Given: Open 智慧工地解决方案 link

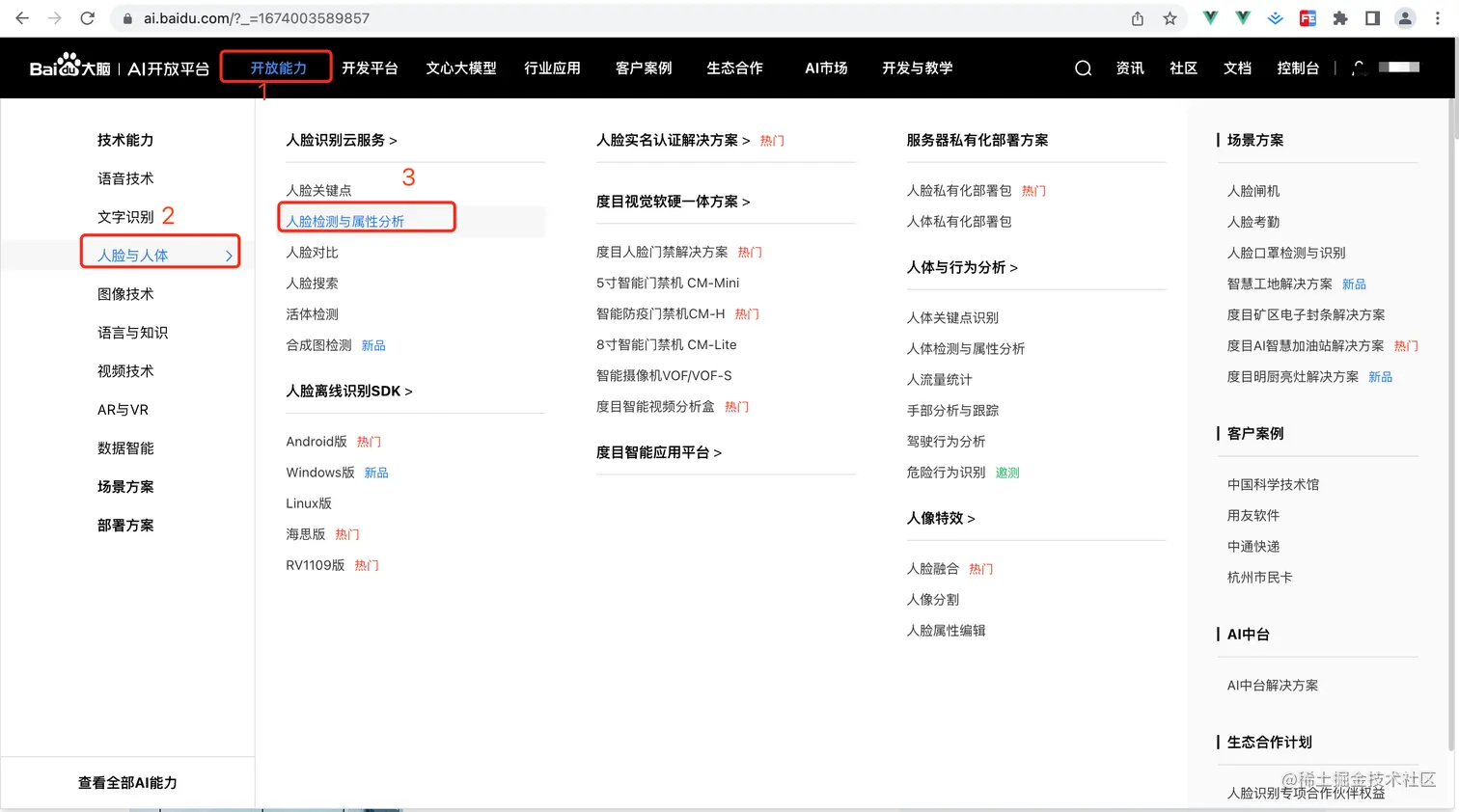Looking at the screenshot, I should point(1280,284).
